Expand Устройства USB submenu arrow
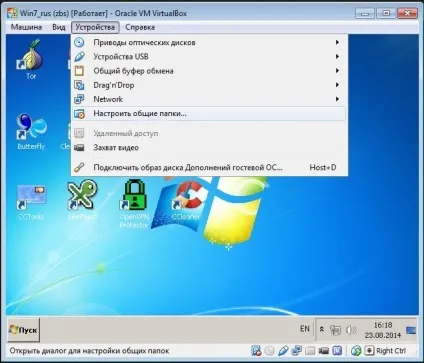This screenshot has height=363, width=424. coord(337,57)
